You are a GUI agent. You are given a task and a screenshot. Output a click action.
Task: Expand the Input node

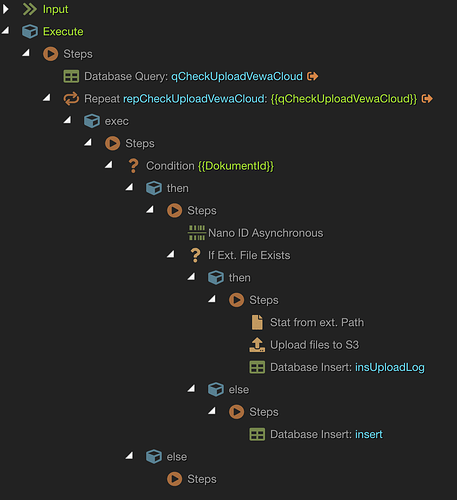[5, 9]
